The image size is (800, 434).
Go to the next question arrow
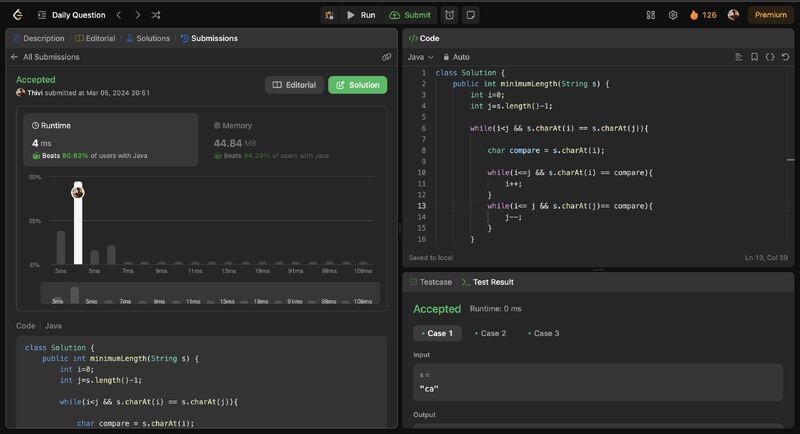137,15
